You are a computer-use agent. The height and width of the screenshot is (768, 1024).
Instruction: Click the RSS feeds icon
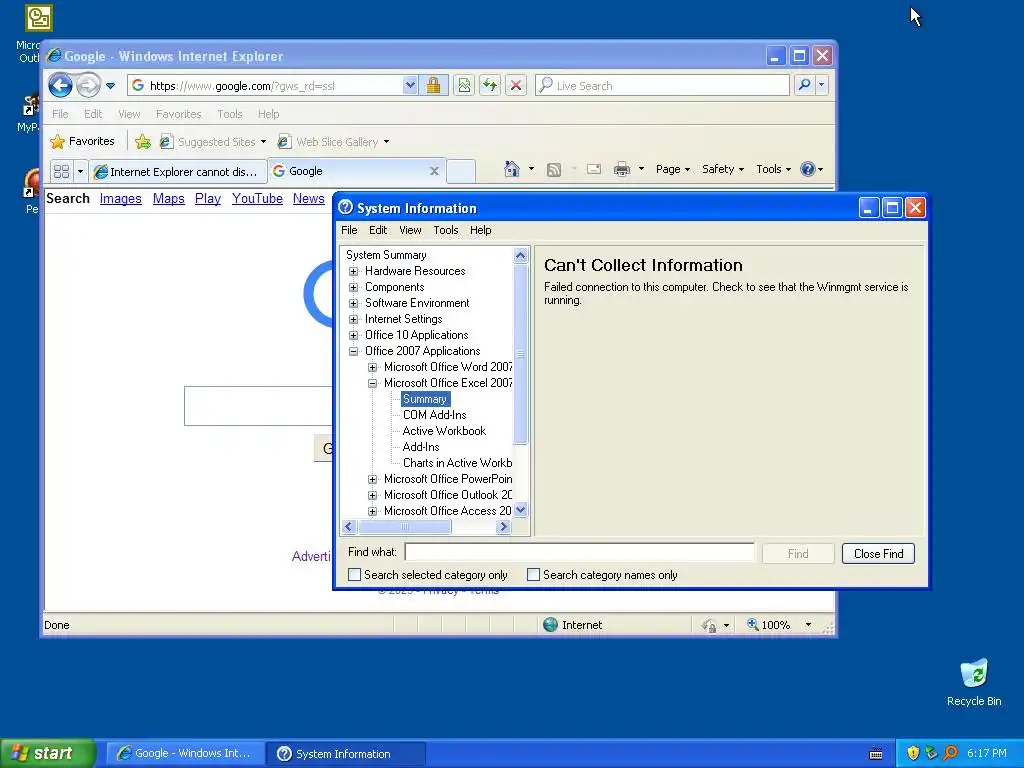(554, 170)
